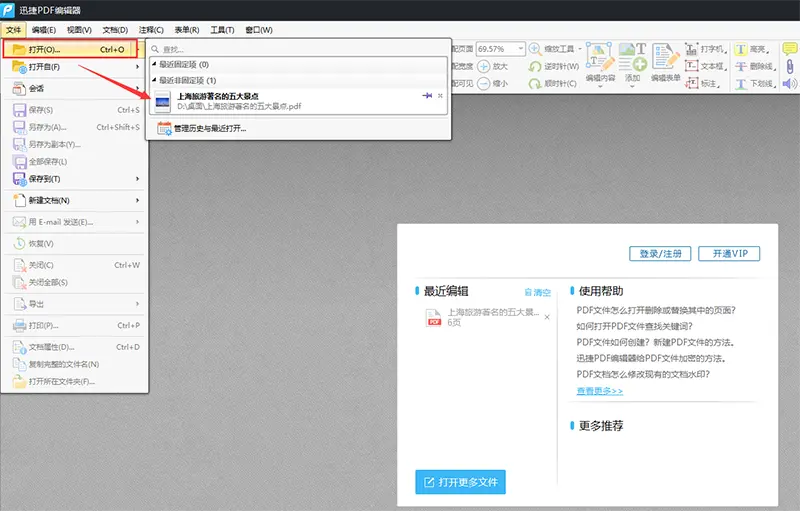This screenshot has height=511, width=800.
Task: Expand the 保存到(T) submenu
Action: point(74,179)
